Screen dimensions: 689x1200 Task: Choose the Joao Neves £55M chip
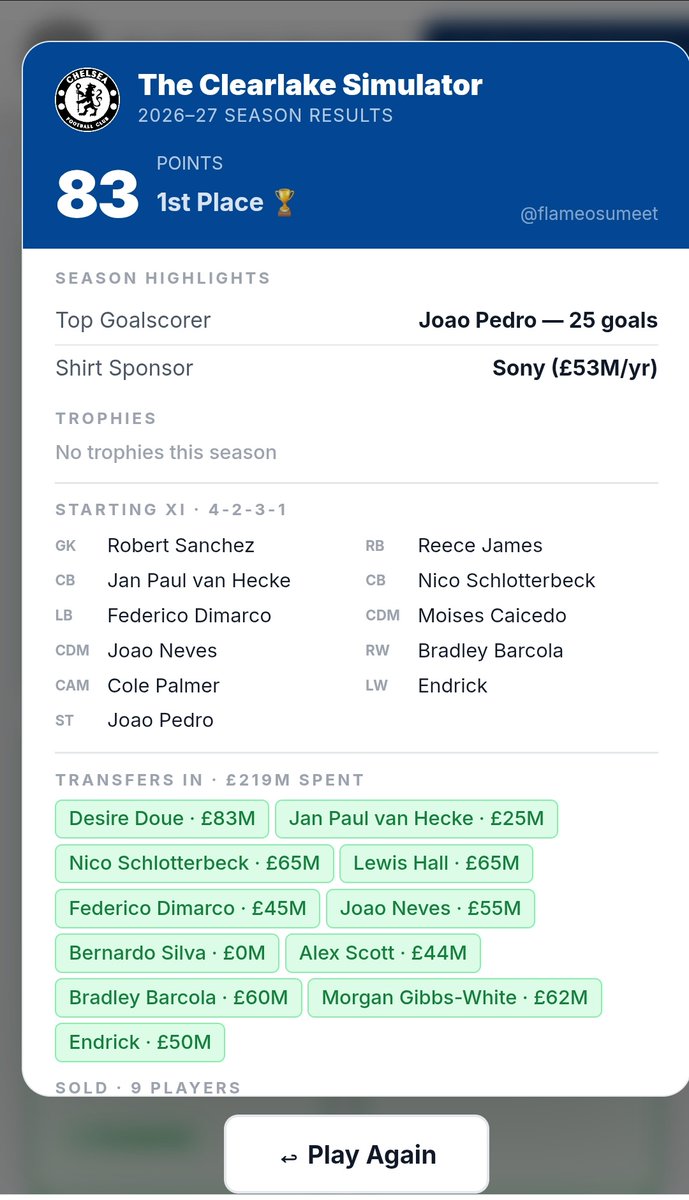(x=430, y=908)
